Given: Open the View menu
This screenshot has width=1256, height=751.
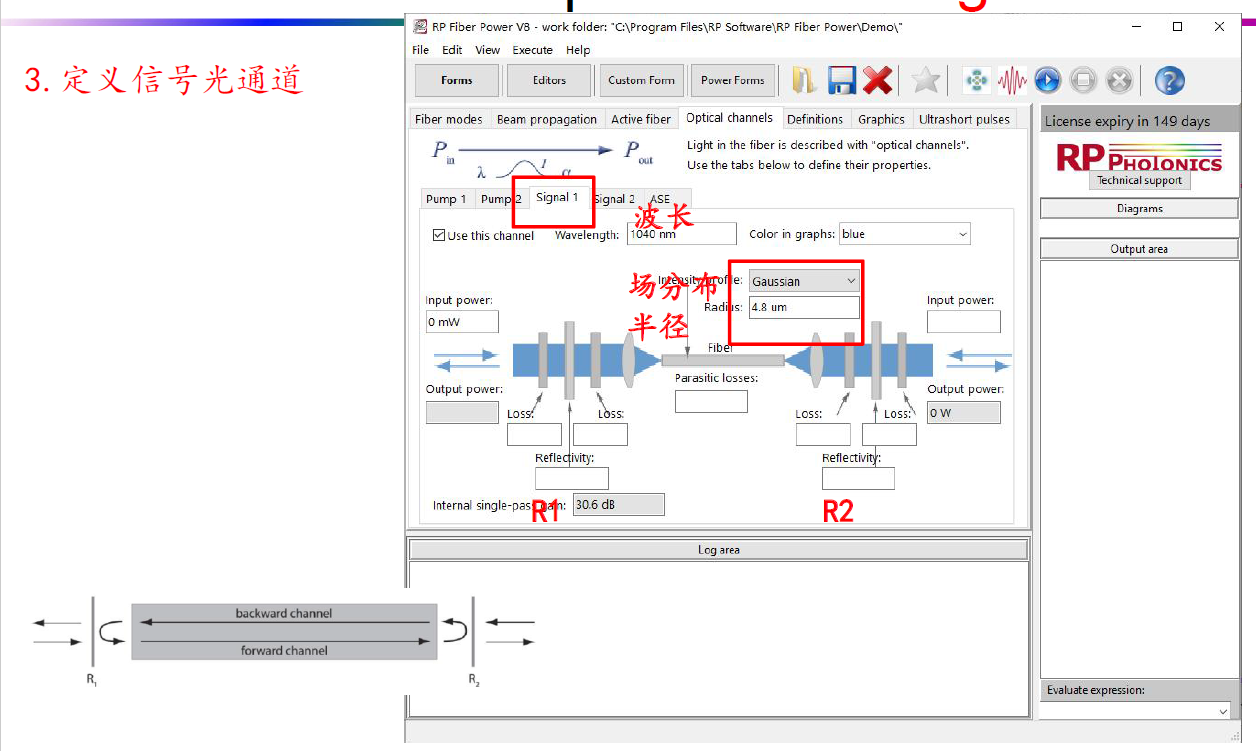Looking at the screenshot, I should 488,50.
